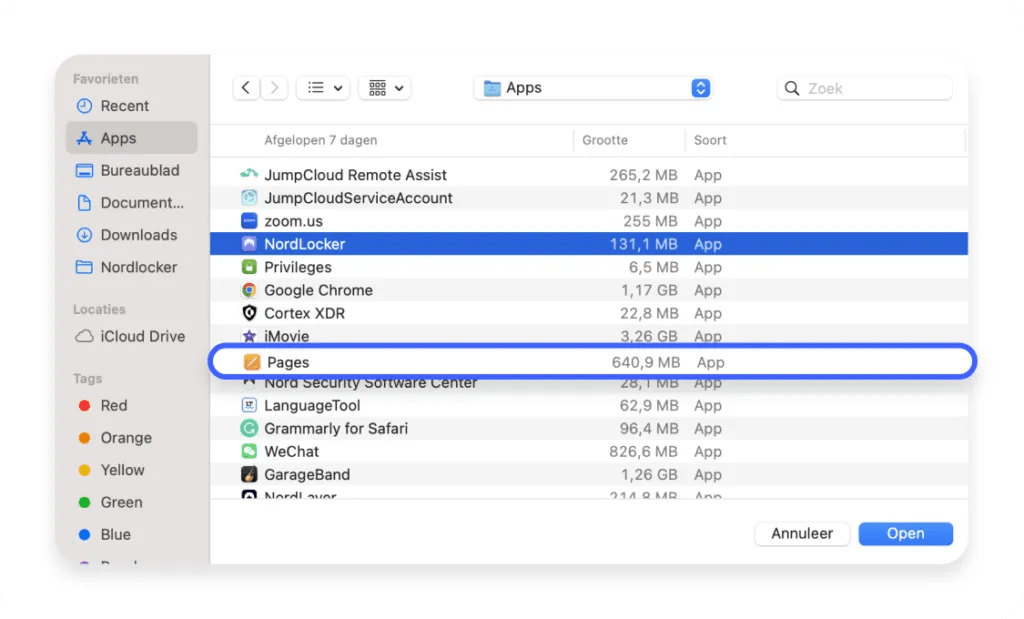Click the NordLocker app icon
Image resolution: width=1024 pixels, height=619 pixels.
point(249,244)
